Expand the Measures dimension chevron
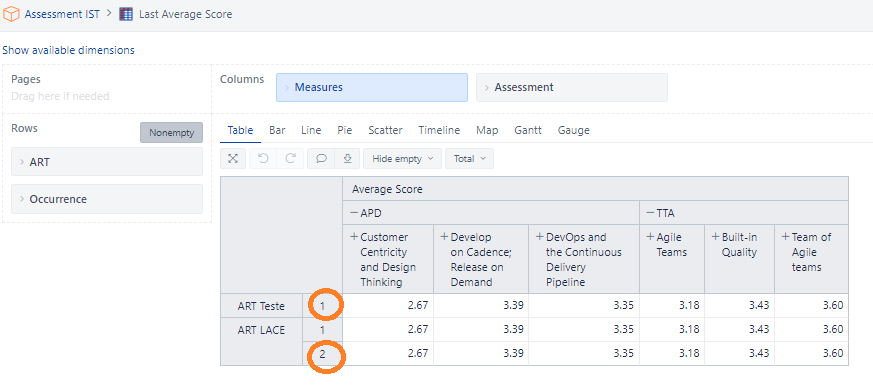873x392 pixels. point(287,87)
